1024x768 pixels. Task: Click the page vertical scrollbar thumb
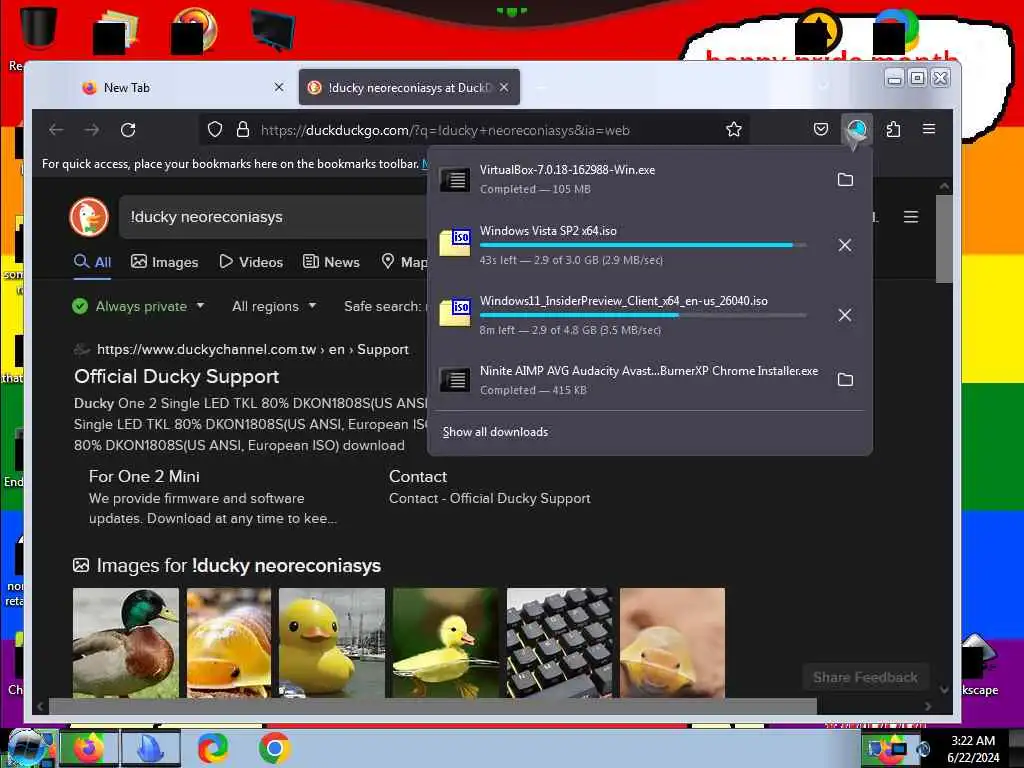click(x=944, y=239)
